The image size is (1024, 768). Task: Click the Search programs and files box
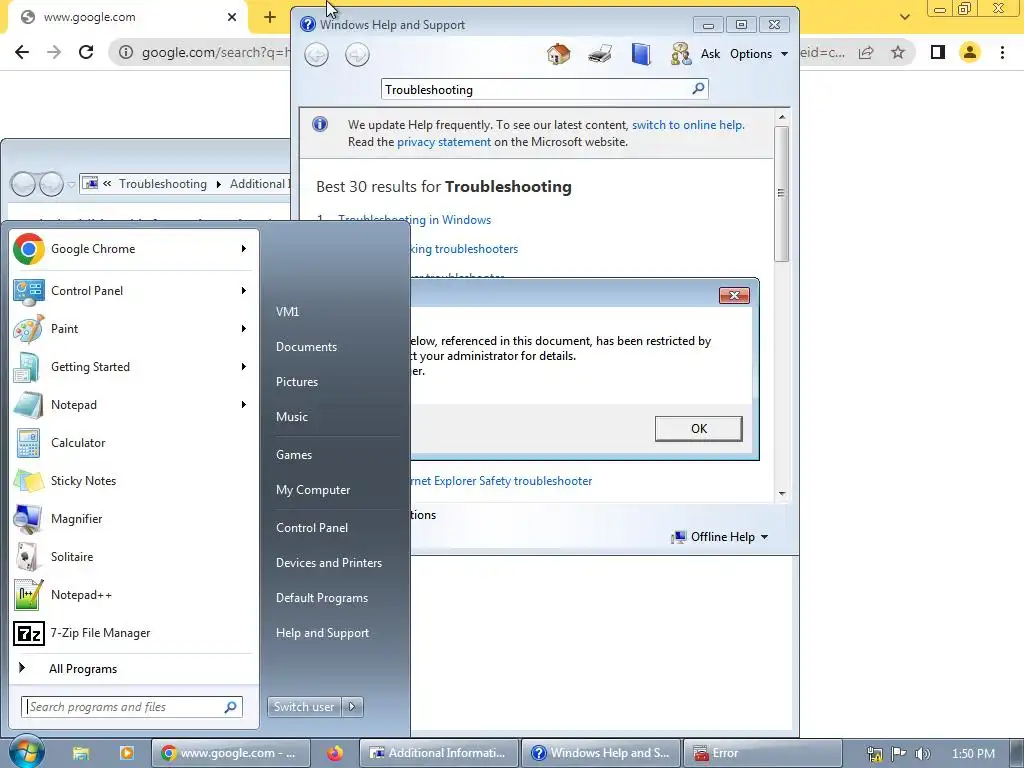132,707
